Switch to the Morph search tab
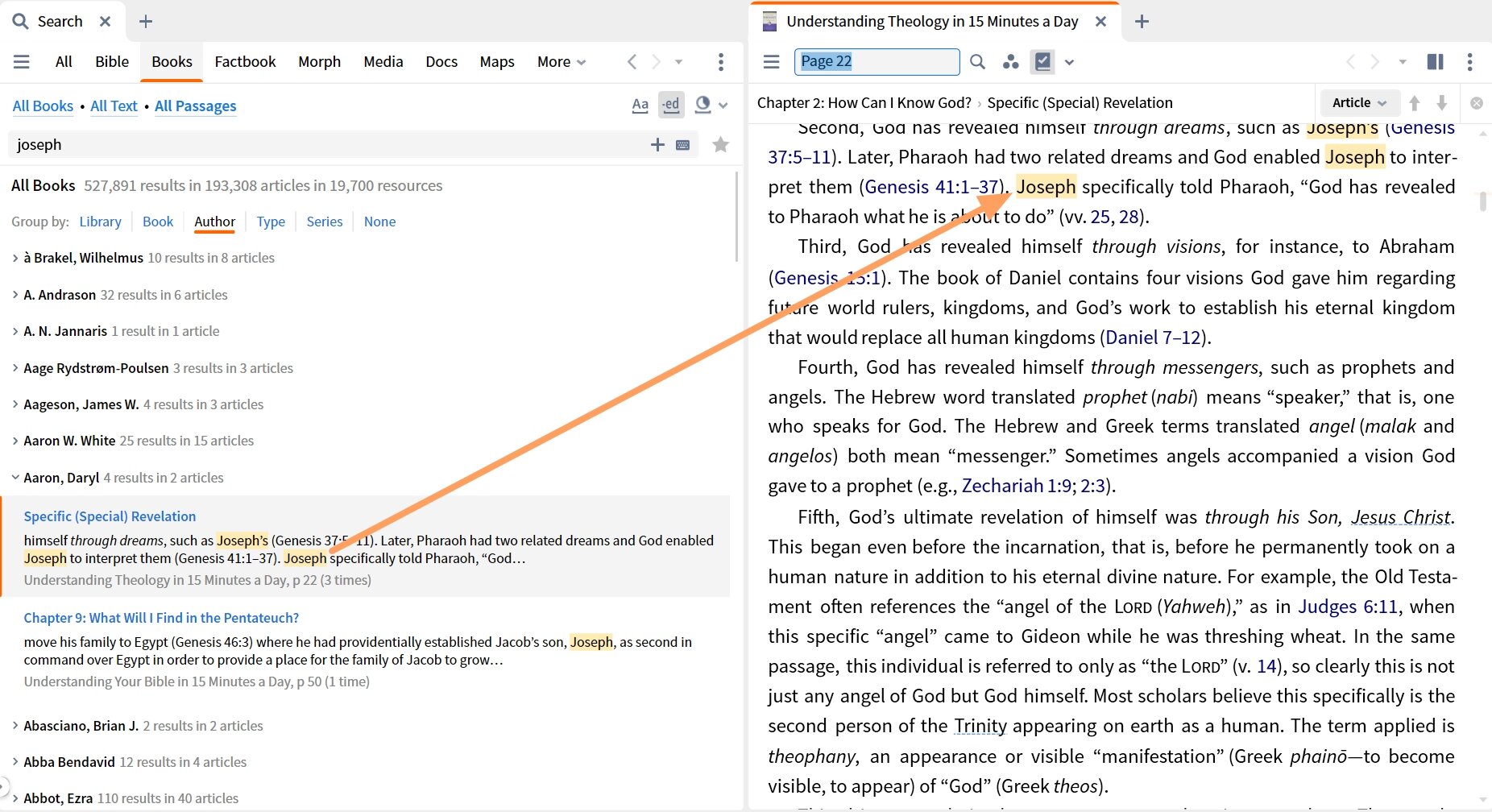 pos(319,61)
